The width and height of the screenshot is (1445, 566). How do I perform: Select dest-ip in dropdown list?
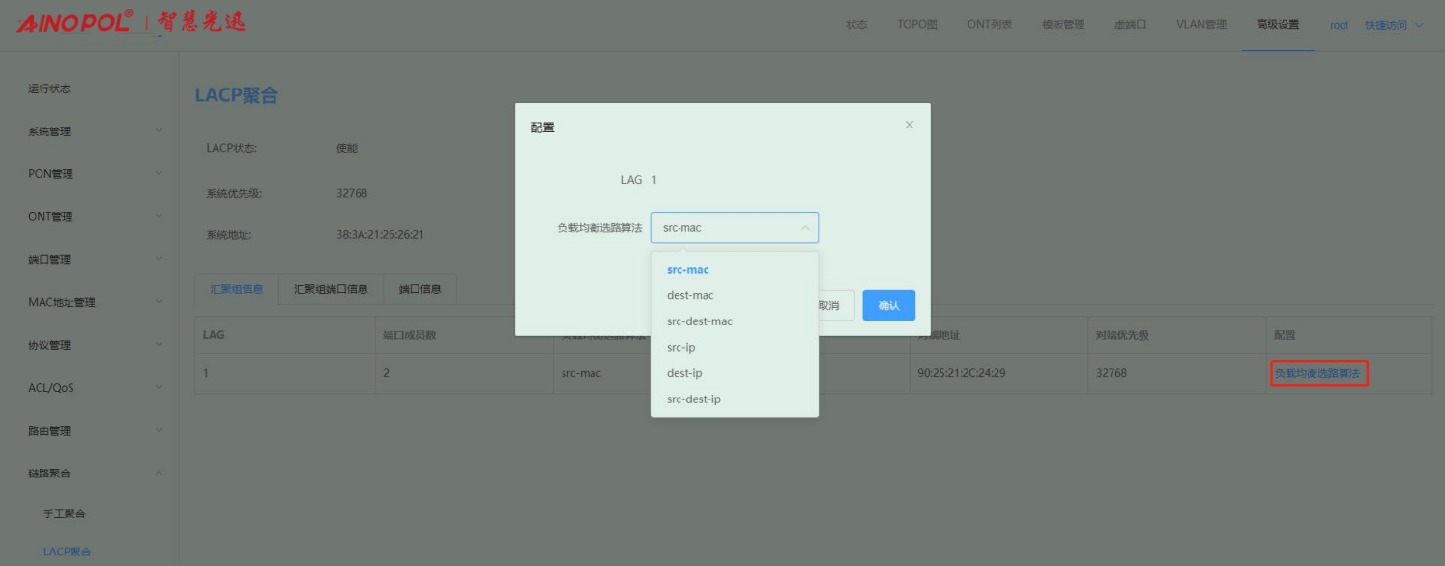[684, 374]
